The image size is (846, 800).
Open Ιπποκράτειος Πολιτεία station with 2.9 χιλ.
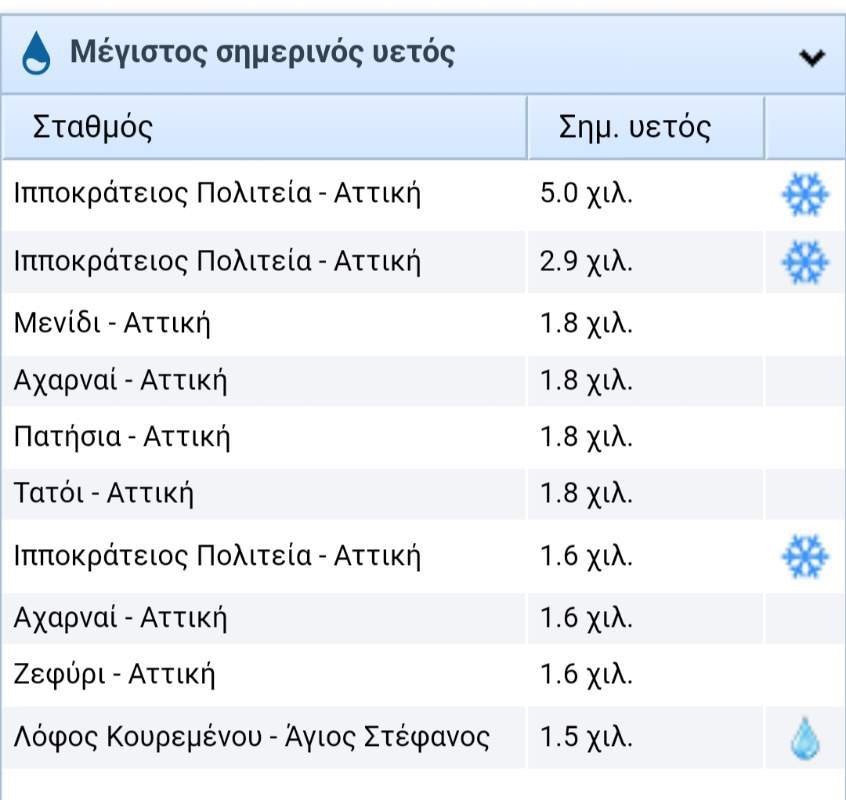click(217, 261)
